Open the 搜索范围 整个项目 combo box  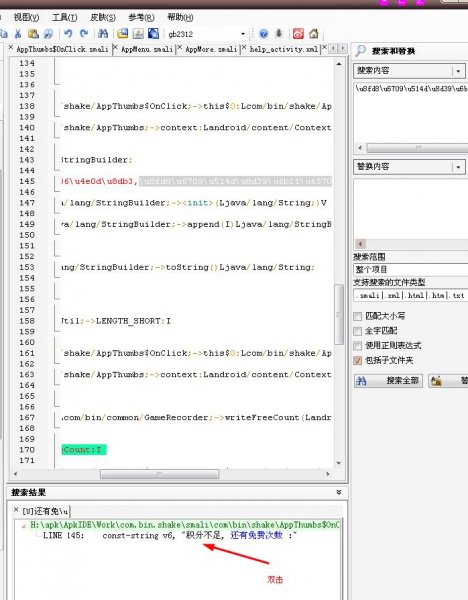[x=410, y=269]
